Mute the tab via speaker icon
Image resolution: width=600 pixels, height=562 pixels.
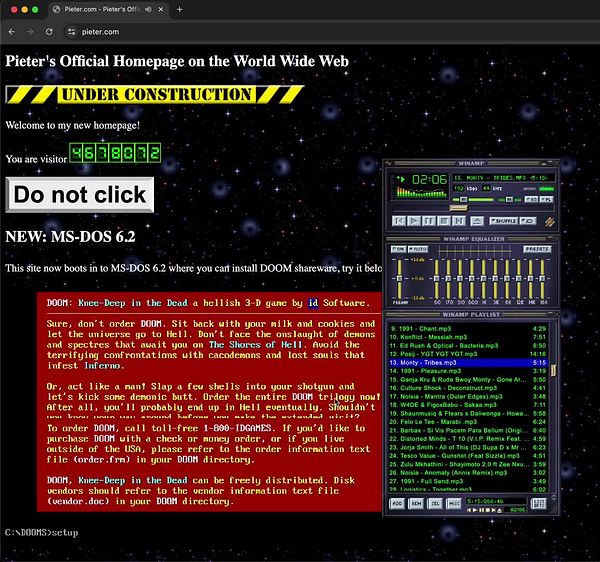148,9
